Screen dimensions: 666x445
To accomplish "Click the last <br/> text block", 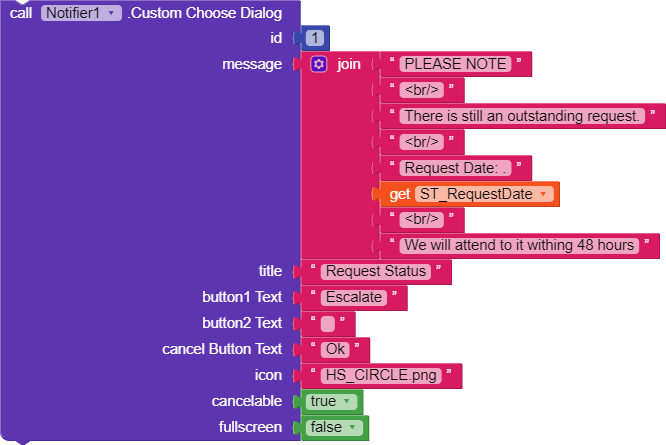I will tap(422, 220).
